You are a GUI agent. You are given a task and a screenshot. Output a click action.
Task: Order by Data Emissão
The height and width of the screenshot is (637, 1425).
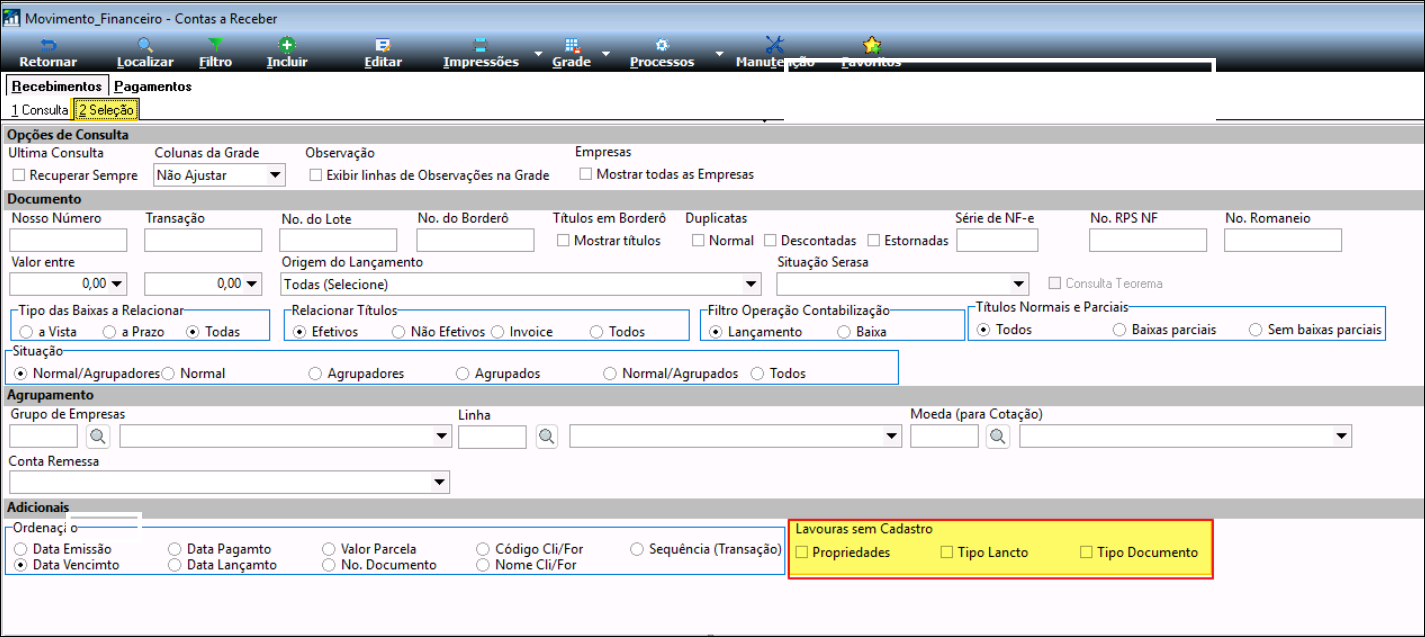click(21, 549)
